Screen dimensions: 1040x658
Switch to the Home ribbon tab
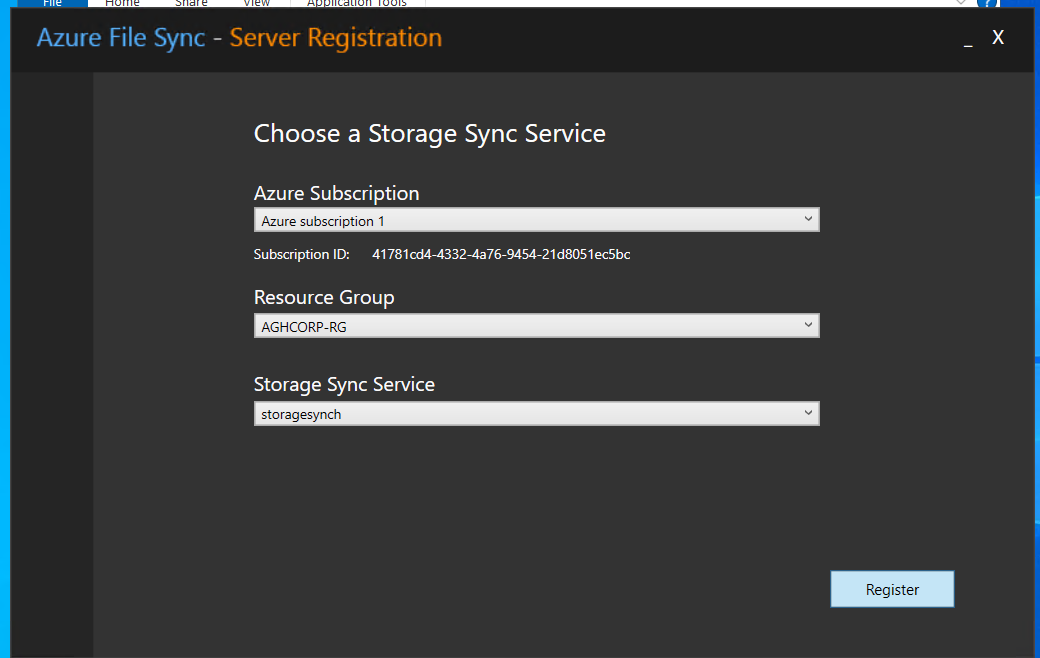[x=122, y=3]
